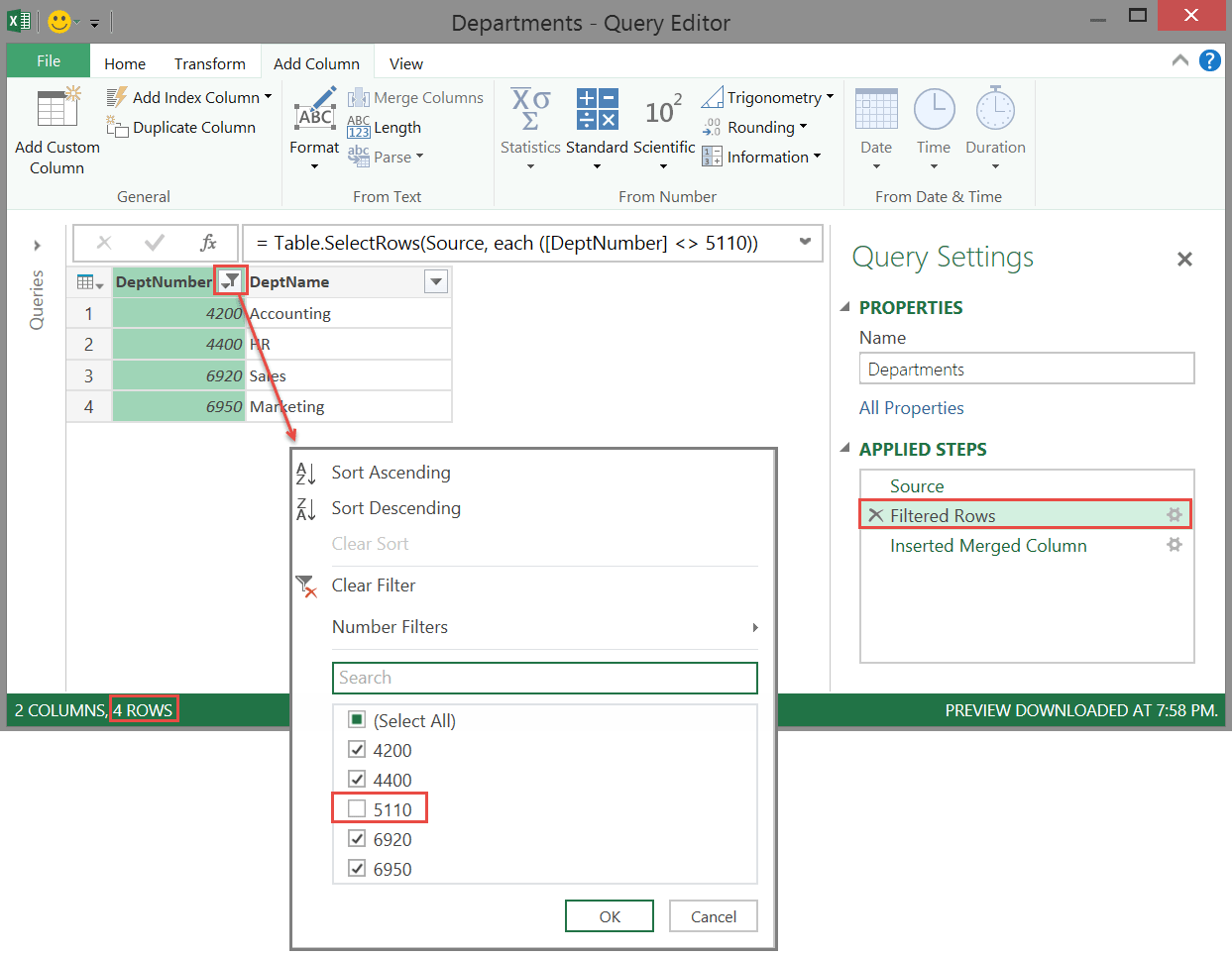
Task: Click the gear beside Inserted Merged Column step
Action: click(1174, 544)
